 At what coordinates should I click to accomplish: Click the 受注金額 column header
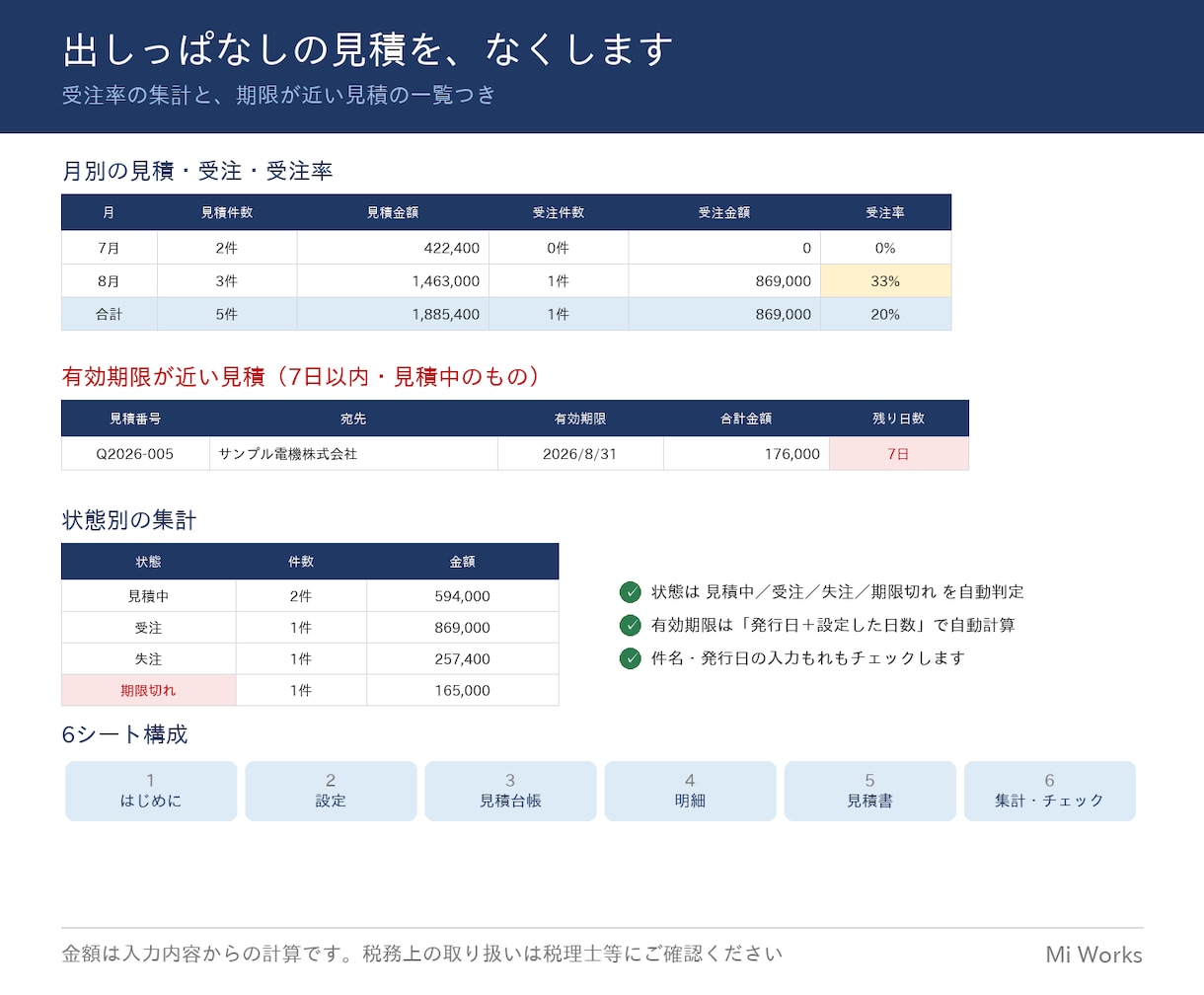pyautogui.click(x=724, y=212)
